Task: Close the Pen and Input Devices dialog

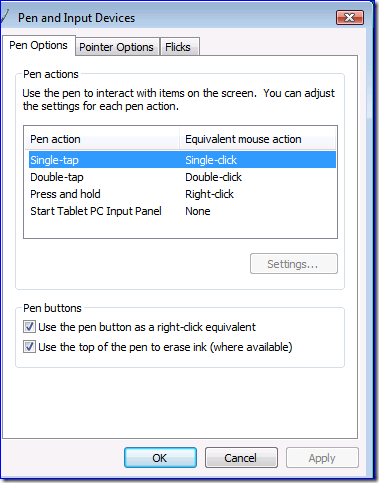Action: [350, 17]
